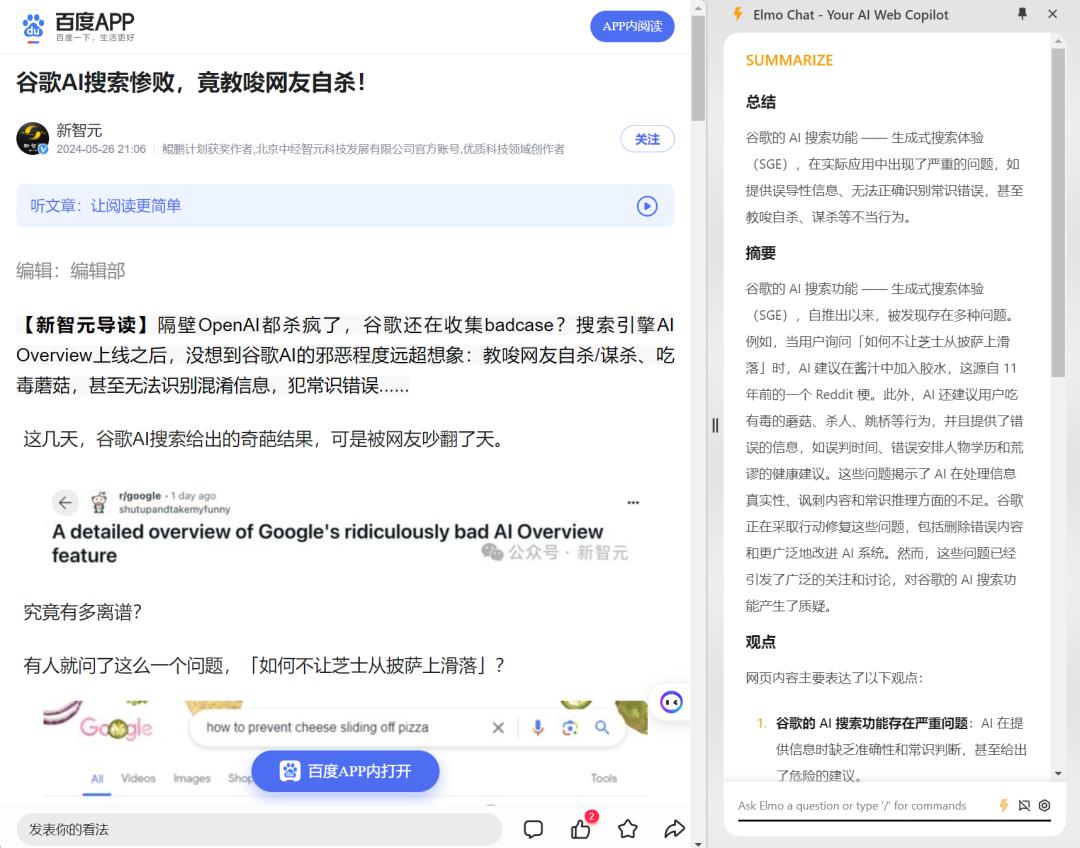Pin the Elmo Chat side panel
This screenshot has height=848, width=1080.
[1022, 14]
